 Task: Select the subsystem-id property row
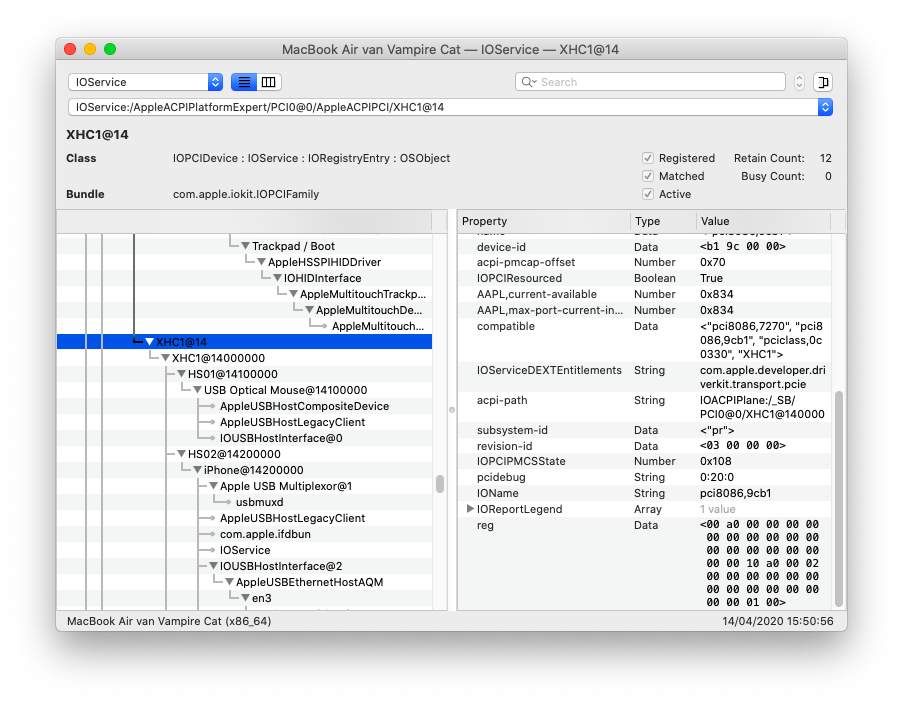pyautogui.click(x=645, y=430)
